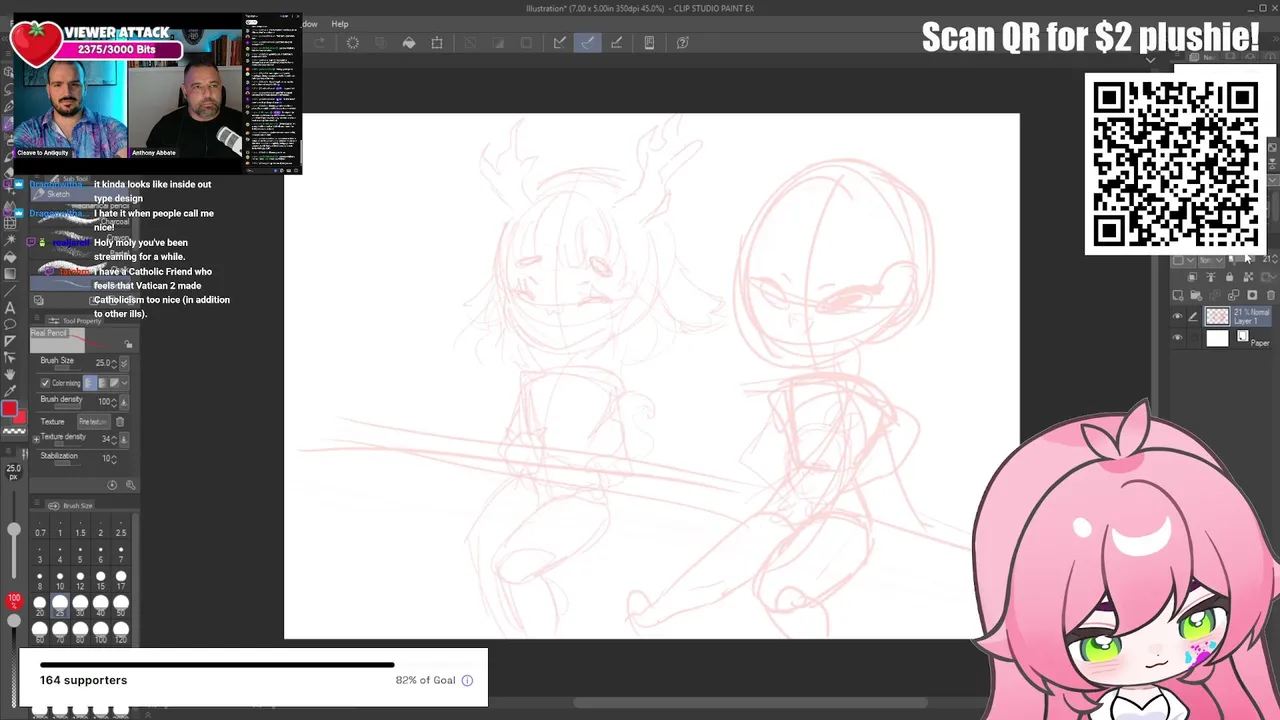Click the fill toolbar icon in command bar
Screen dimensions: 1280x720
click(409, 42)
